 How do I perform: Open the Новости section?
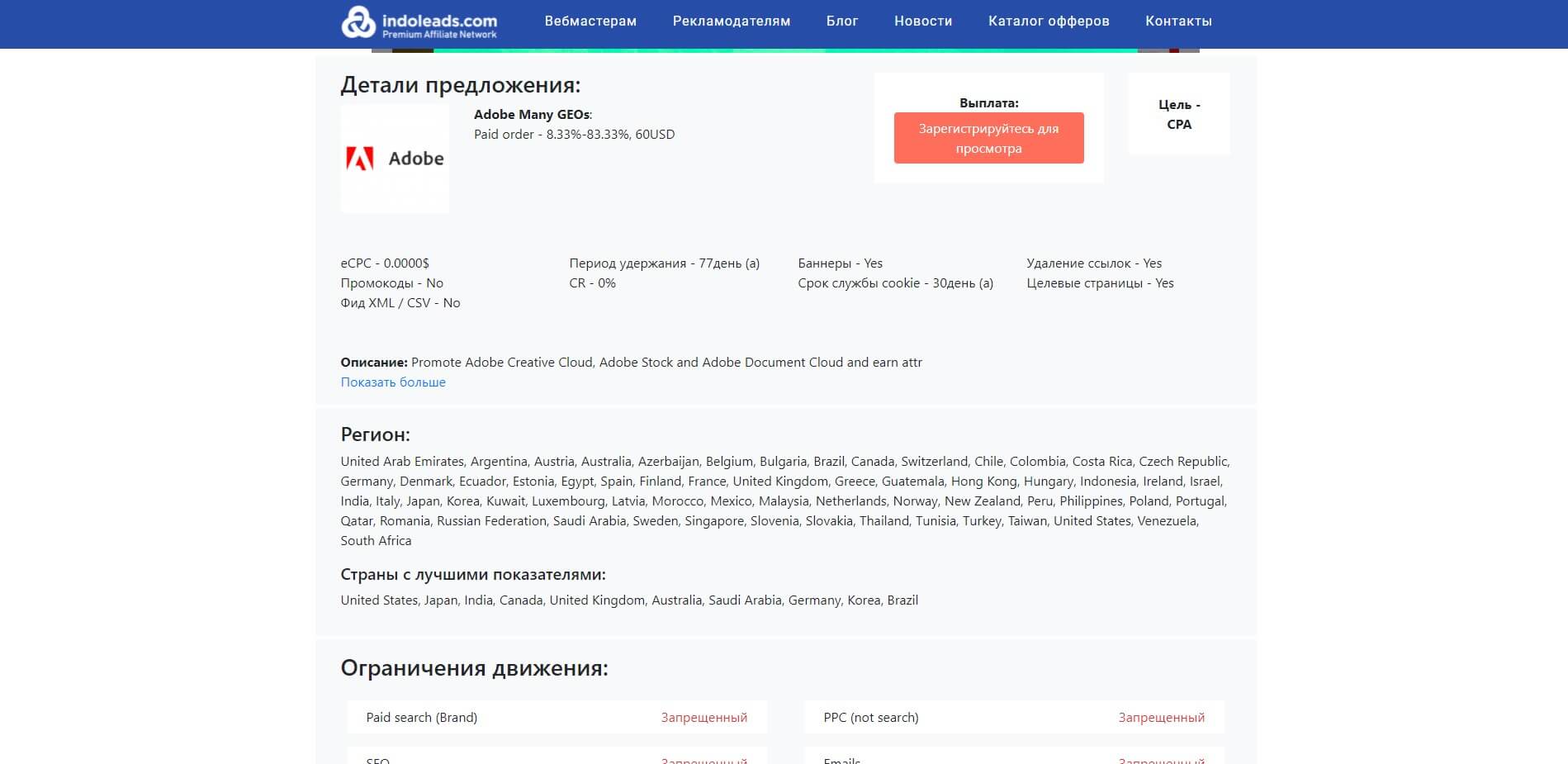click(923, 21)
